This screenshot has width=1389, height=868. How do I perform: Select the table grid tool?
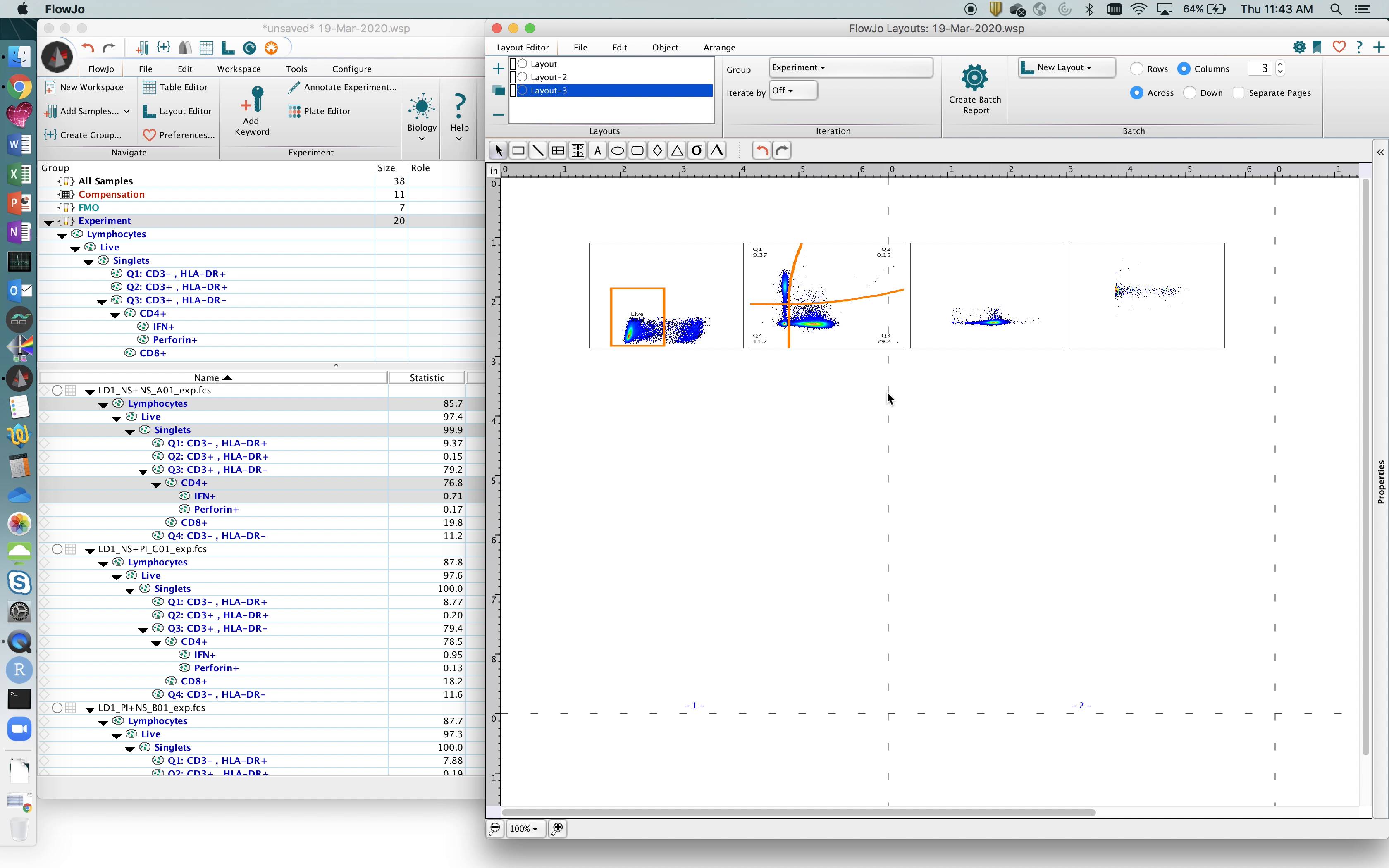[557, 150]
